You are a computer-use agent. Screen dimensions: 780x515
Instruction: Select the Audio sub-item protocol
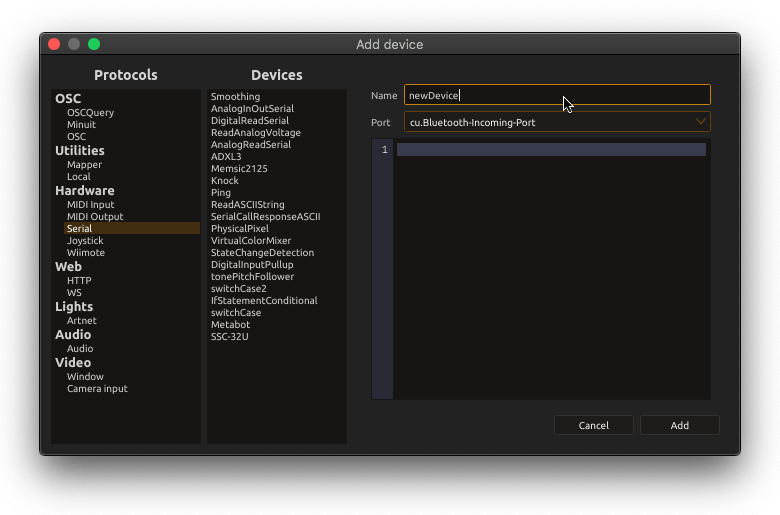point(80,348)
